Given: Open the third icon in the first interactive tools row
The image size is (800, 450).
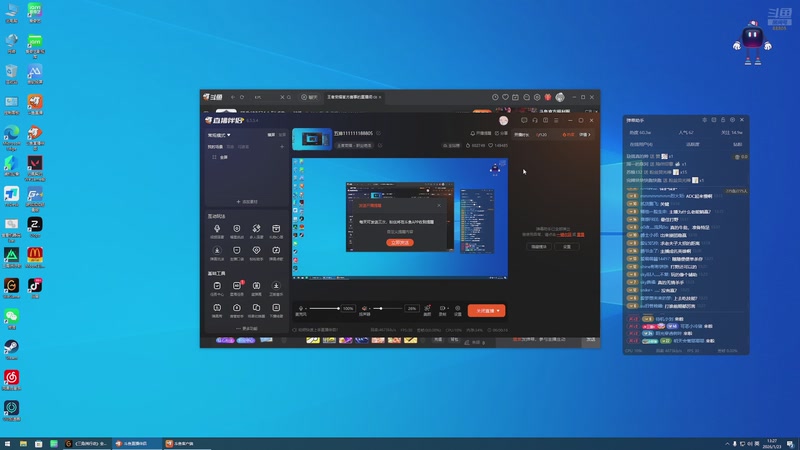Looking at the screenshot, I should pyautogui.click(x=256, y=229).
